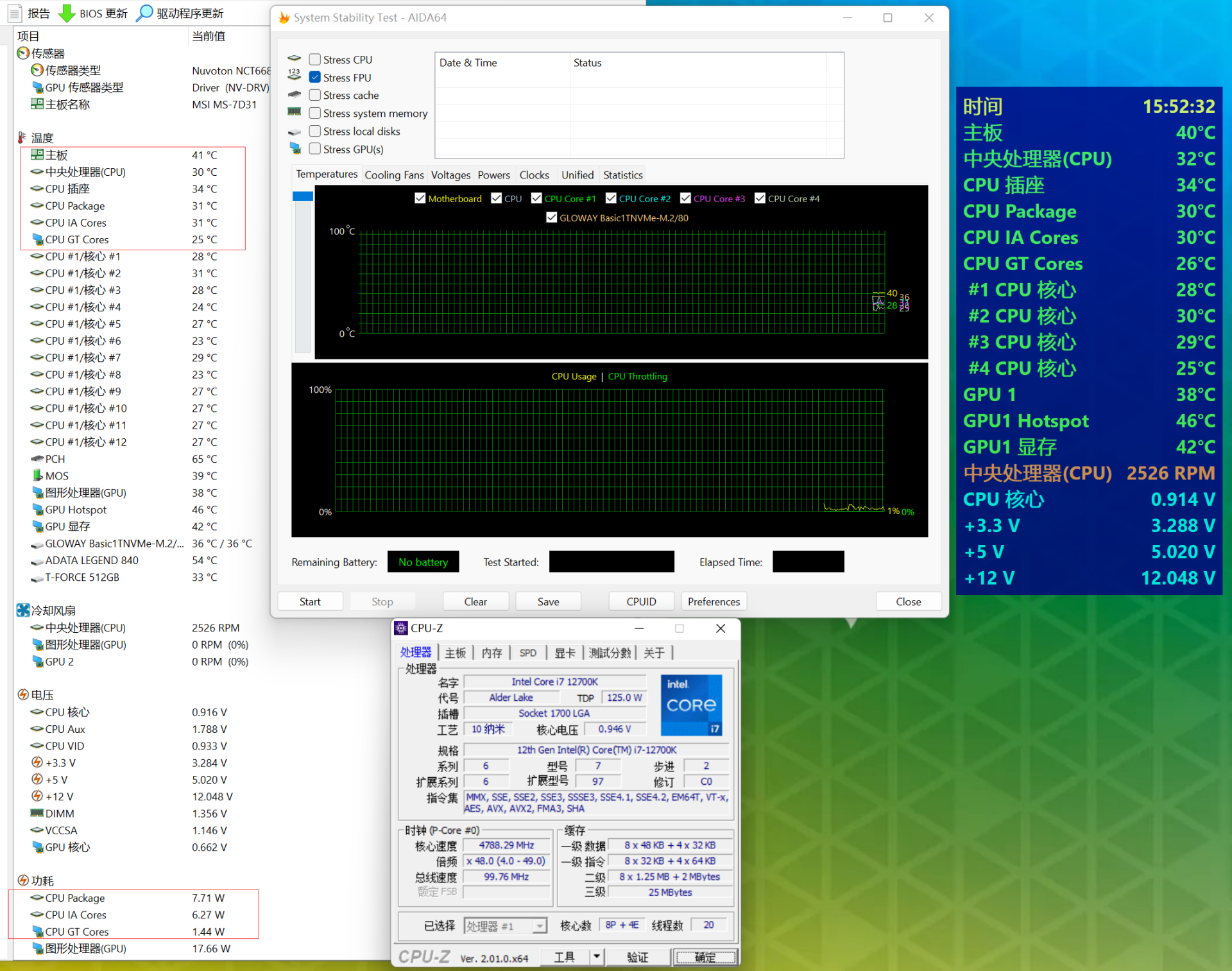
Task: Click the BIOS update green arrow icon
Action: tap(66, 13)
